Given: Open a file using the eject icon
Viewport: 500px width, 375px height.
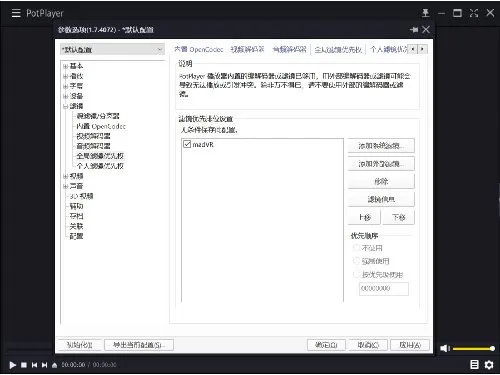Looking at the screenshot, I should 54,365.
